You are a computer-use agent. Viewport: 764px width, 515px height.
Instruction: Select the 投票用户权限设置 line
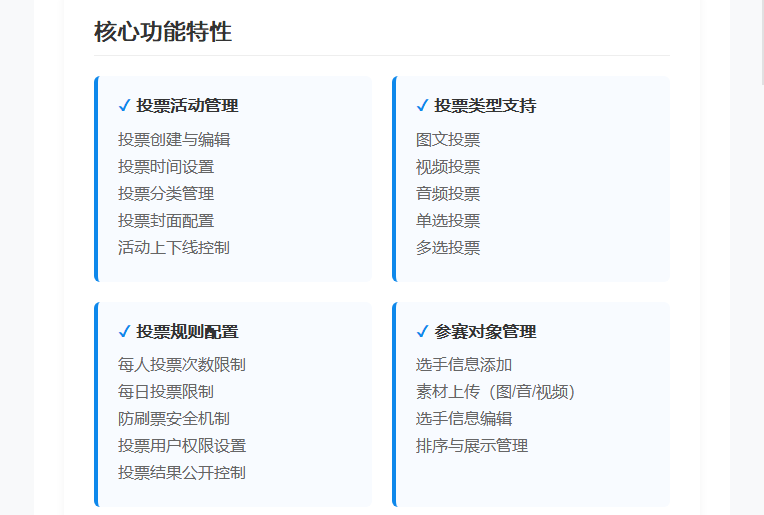[x=182, y=445]
